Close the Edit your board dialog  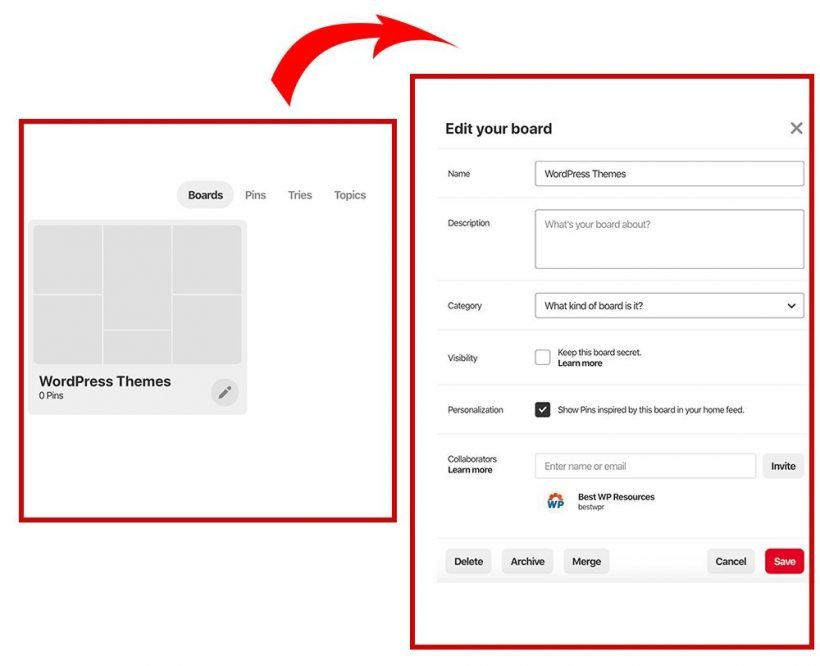796,128
